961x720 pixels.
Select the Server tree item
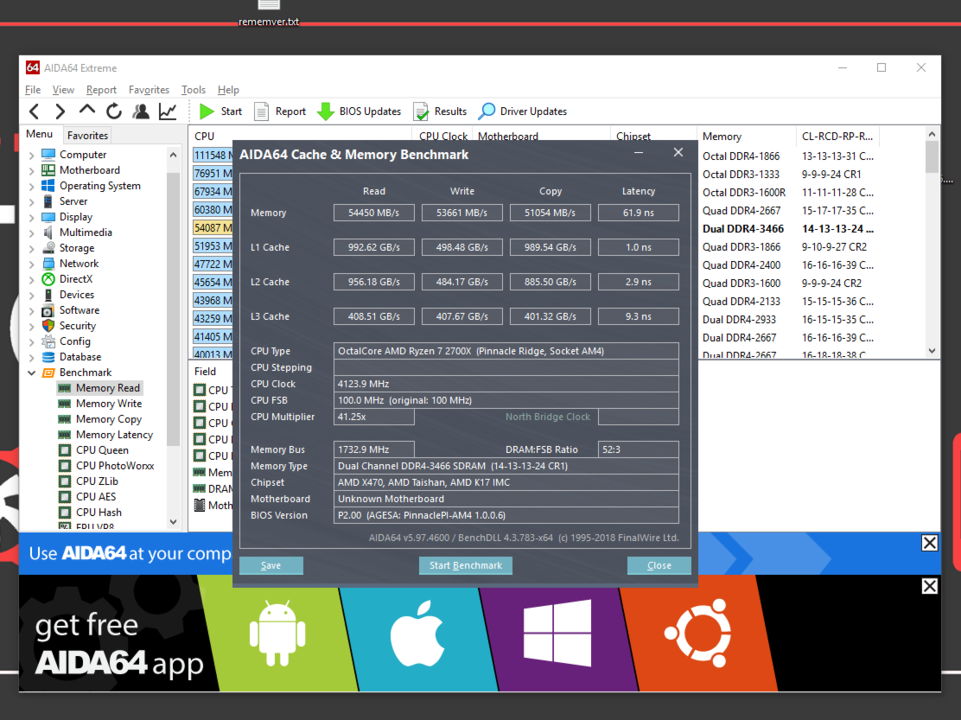74,201
